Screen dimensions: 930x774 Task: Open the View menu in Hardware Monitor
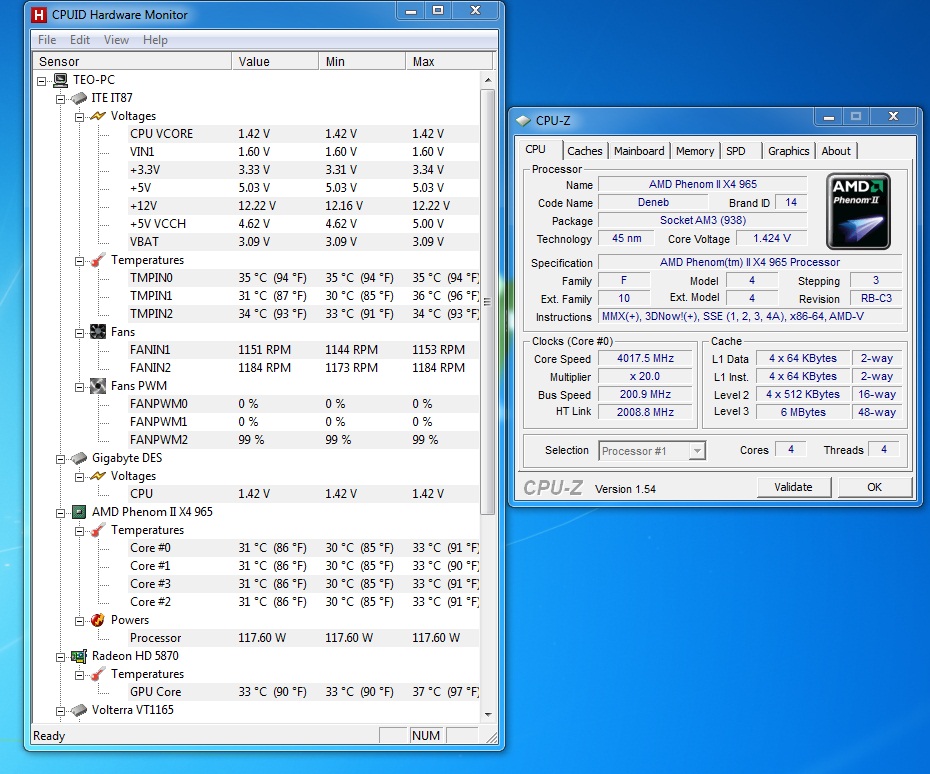point(116,40)
